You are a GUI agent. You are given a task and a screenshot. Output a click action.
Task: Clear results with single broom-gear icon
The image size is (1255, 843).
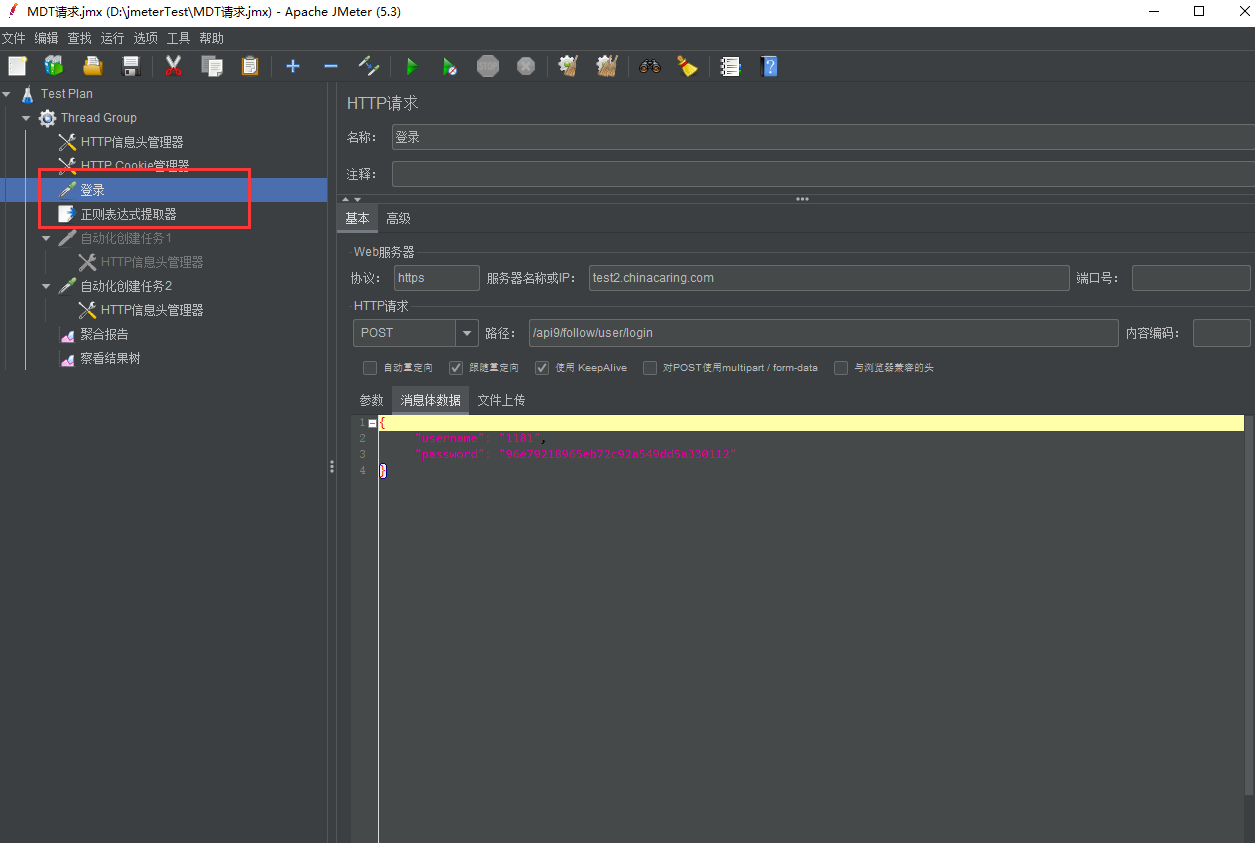pos(568,66)
